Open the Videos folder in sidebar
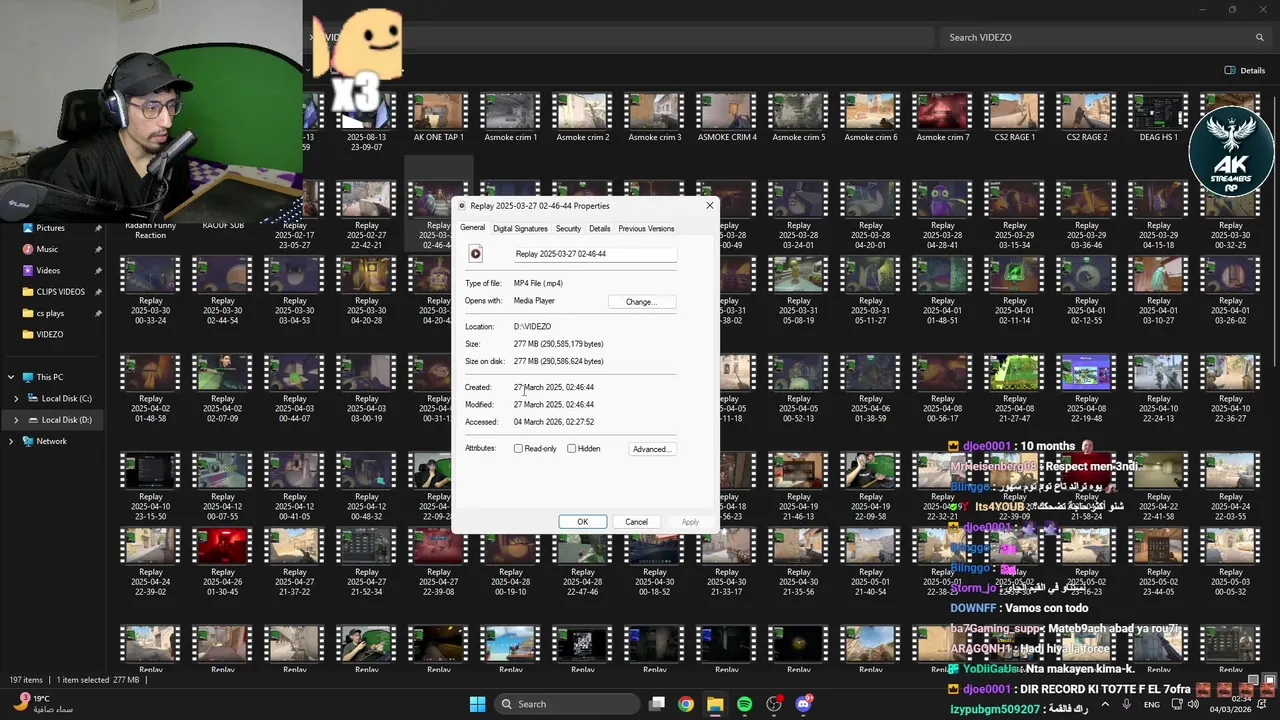Image resolution: width=1280 pixels, height=720 pixels. pos(48,271)
